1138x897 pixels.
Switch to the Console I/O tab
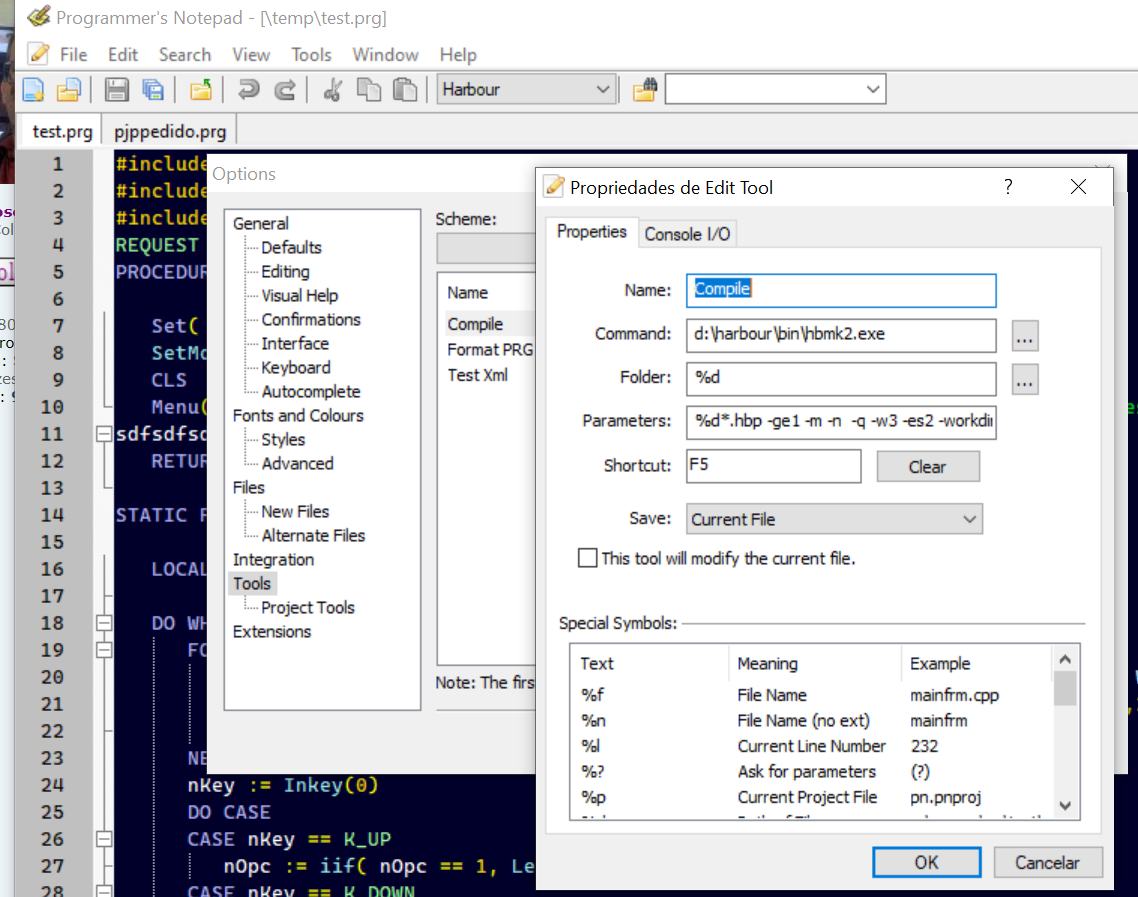pyautogui.click(x=687, y=234)
